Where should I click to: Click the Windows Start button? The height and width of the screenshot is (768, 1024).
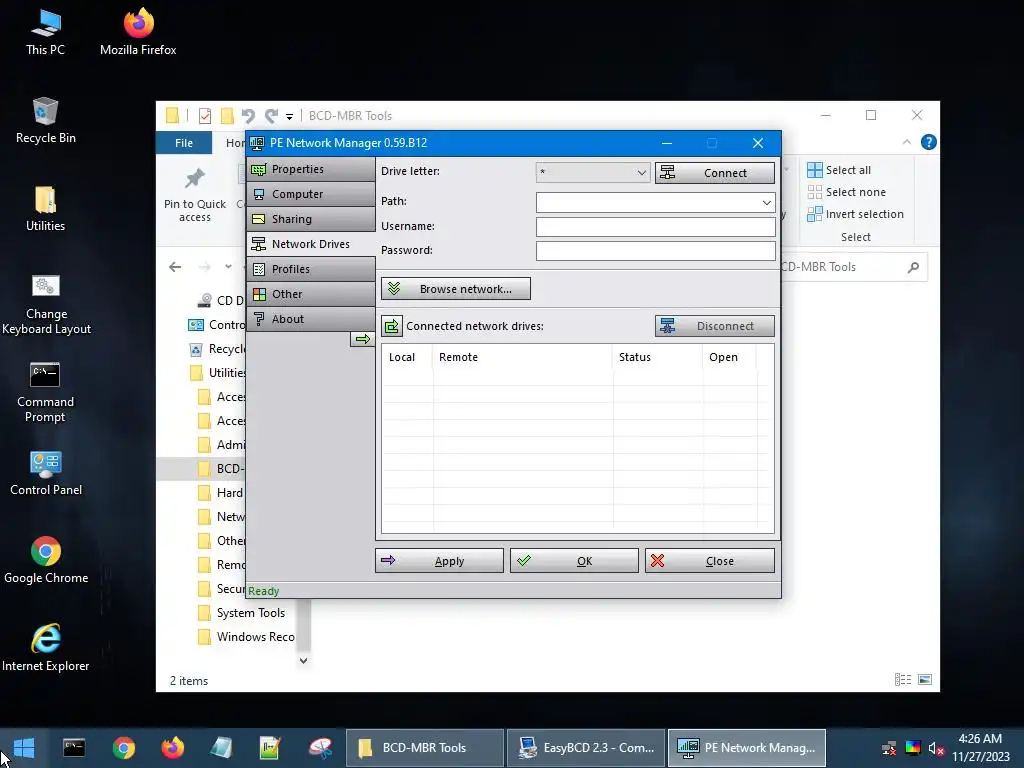tap(24, 748)
